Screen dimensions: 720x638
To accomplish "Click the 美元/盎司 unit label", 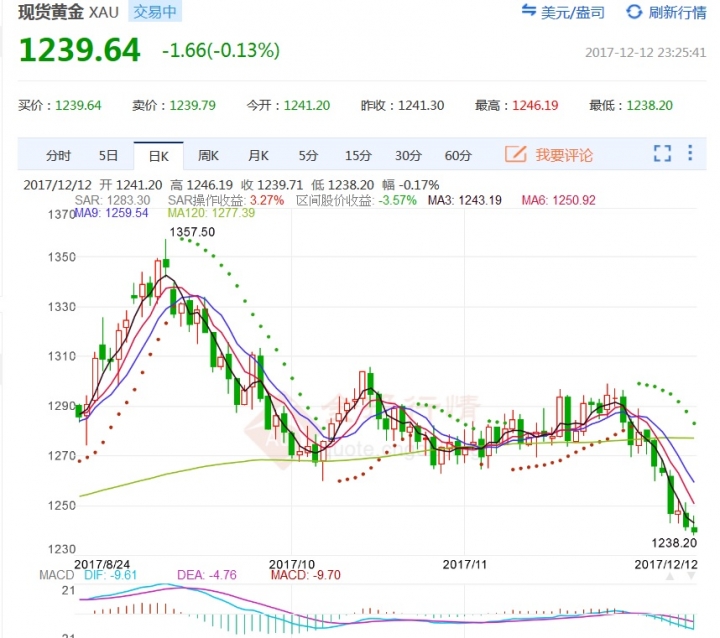I will tap(574, 12).
